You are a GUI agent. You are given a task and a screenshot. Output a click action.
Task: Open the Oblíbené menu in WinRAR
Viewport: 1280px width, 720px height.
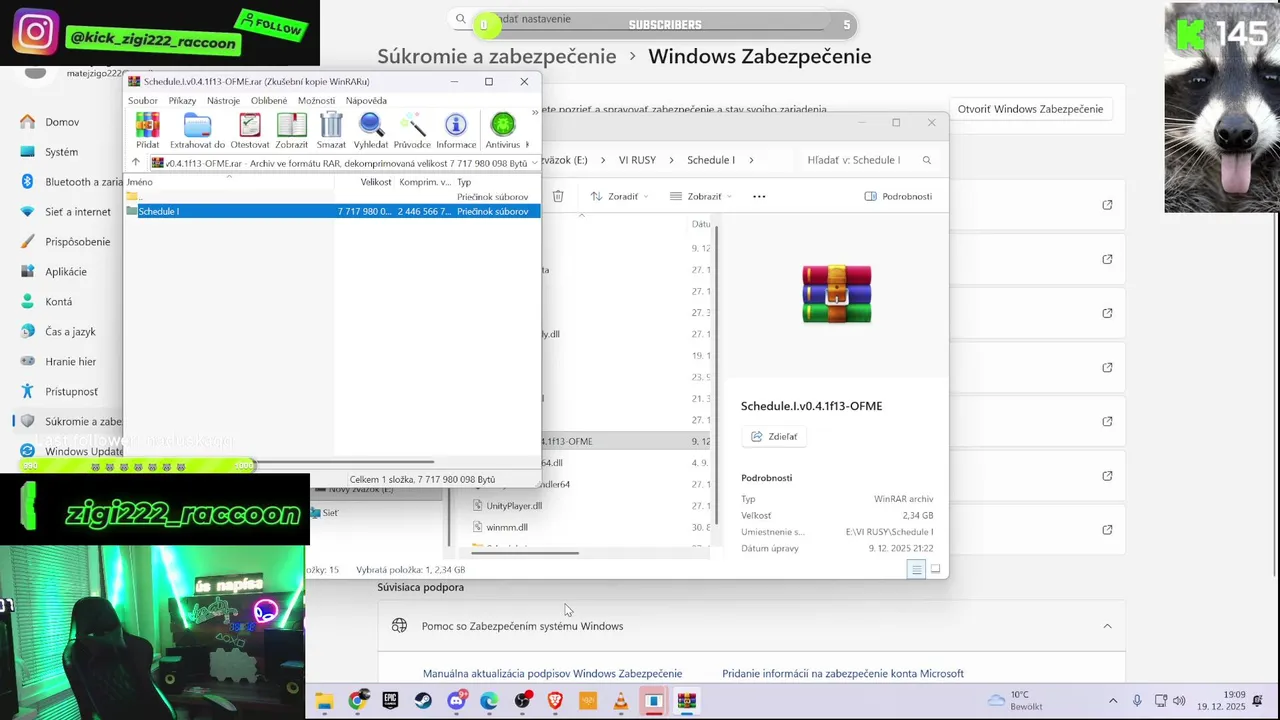point(269,101)
